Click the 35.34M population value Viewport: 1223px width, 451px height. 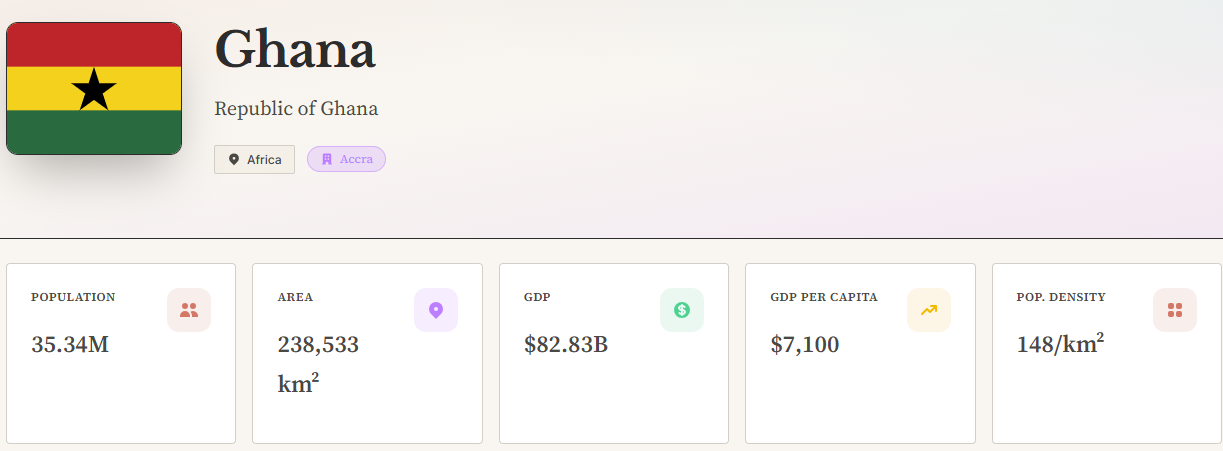click(70, 345)
